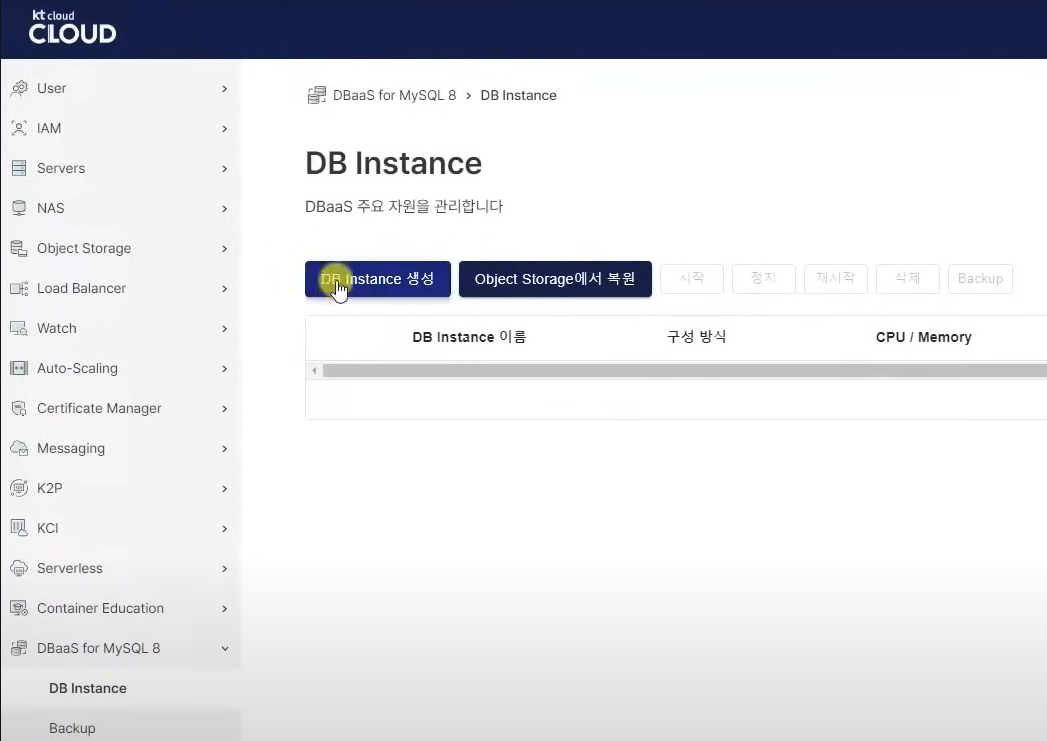The height and width of the screenshot is (741, 1047).
Task: Open the Certificate Manager menu item
Action: click(x=121, y=409)
